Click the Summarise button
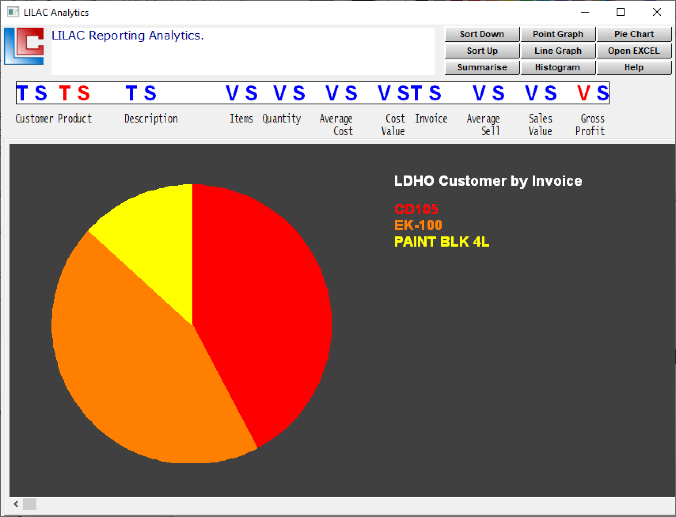This screenshot has height=517, width=676. (481, 67)
